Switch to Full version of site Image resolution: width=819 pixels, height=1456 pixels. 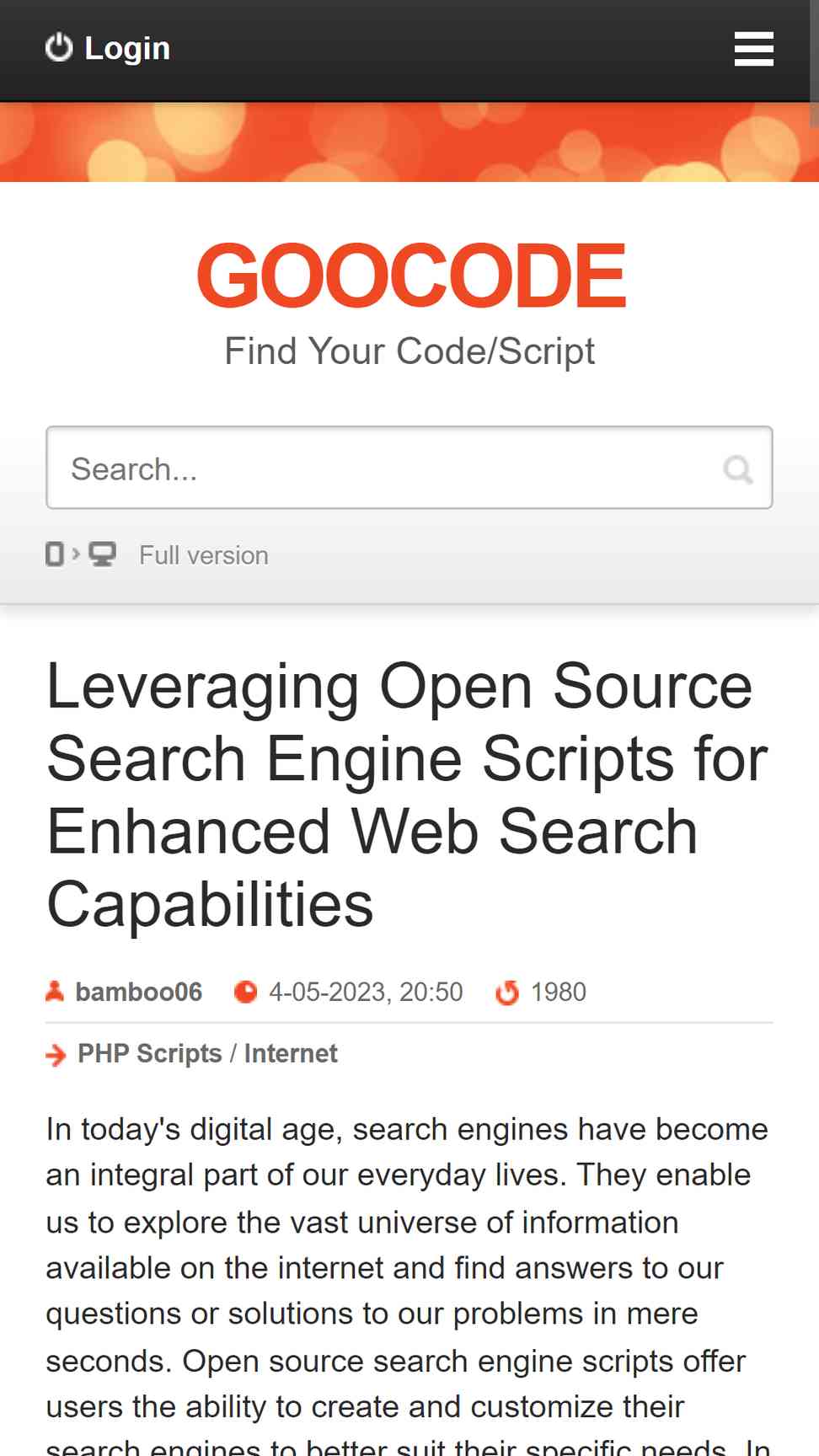coord(204,555)
